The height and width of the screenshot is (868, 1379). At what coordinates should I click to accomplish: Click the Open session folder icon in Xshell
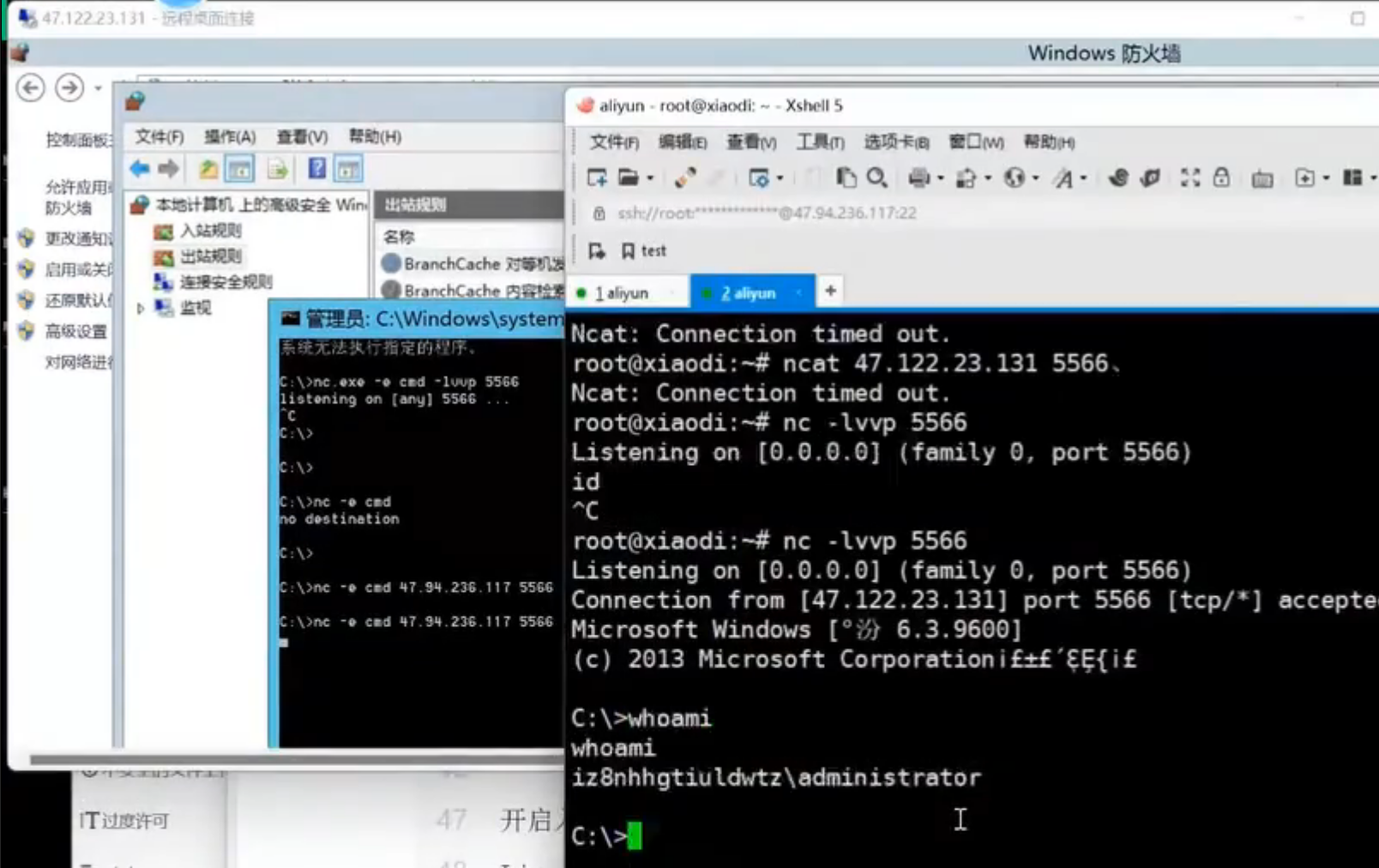[629, 178]
